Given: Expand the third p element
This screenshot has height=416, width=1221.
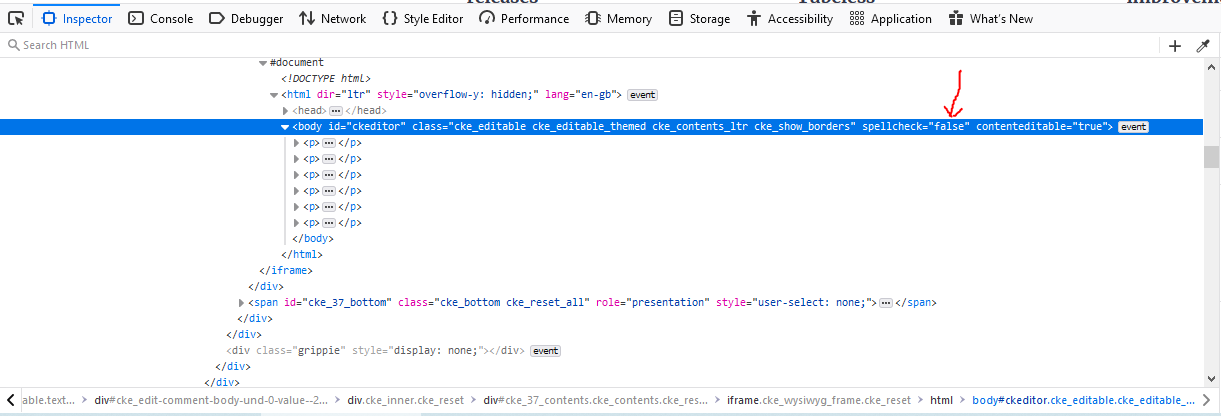Looking at the screenshot, I should (296, 175).
